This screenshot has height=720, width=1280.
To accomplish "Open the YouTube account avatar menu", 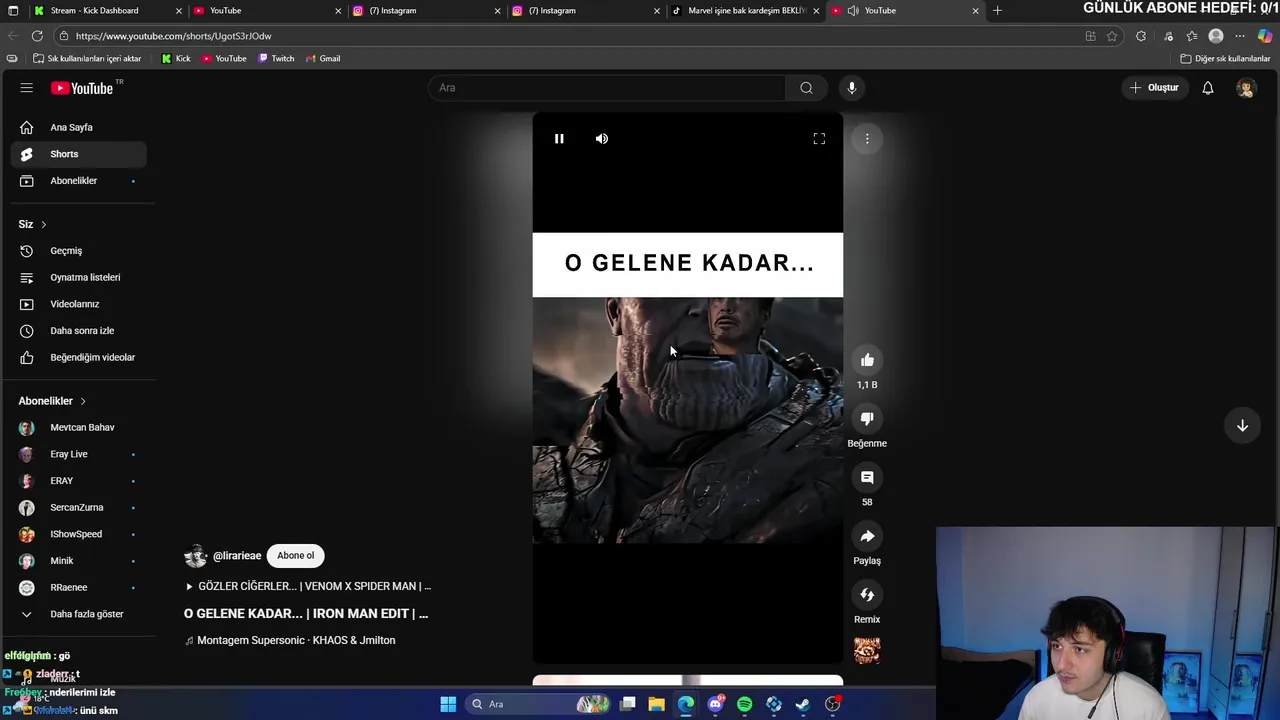I will pyautogui.click(x=1246, y=88).
